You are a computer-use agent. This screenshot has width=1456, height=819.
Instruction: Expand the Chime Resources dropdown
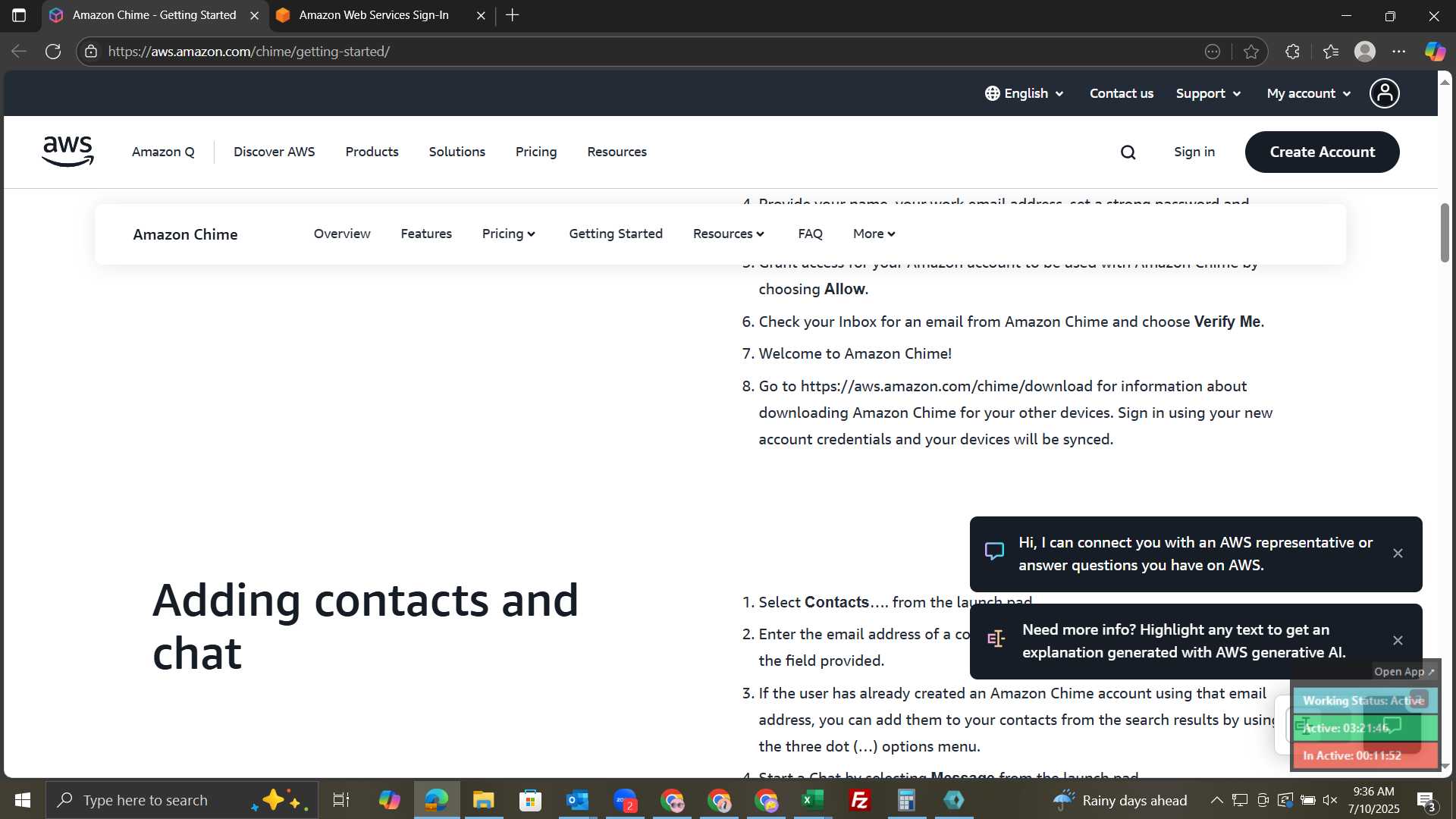click(729, 234)
